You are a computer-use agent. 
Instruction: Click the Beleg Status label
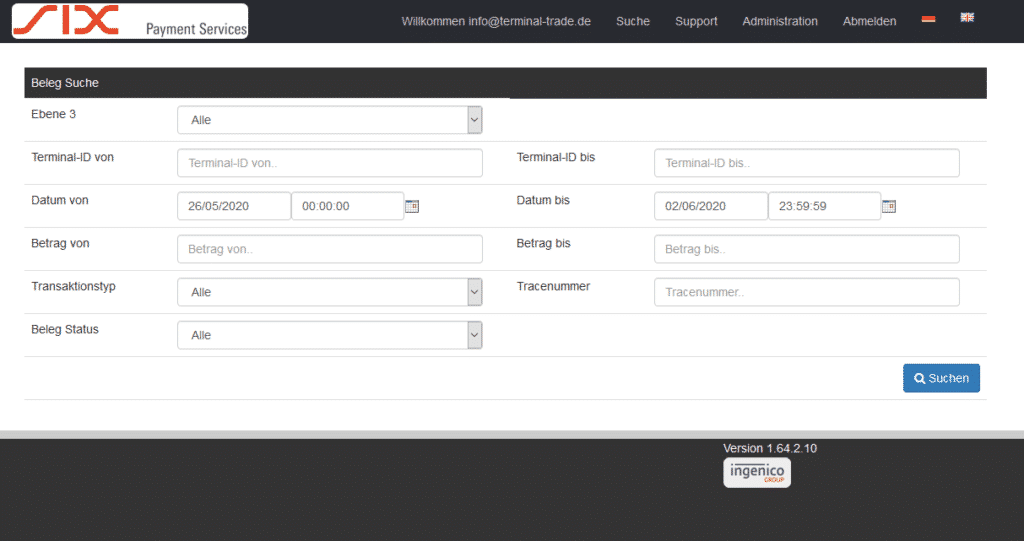coord(65,329)
